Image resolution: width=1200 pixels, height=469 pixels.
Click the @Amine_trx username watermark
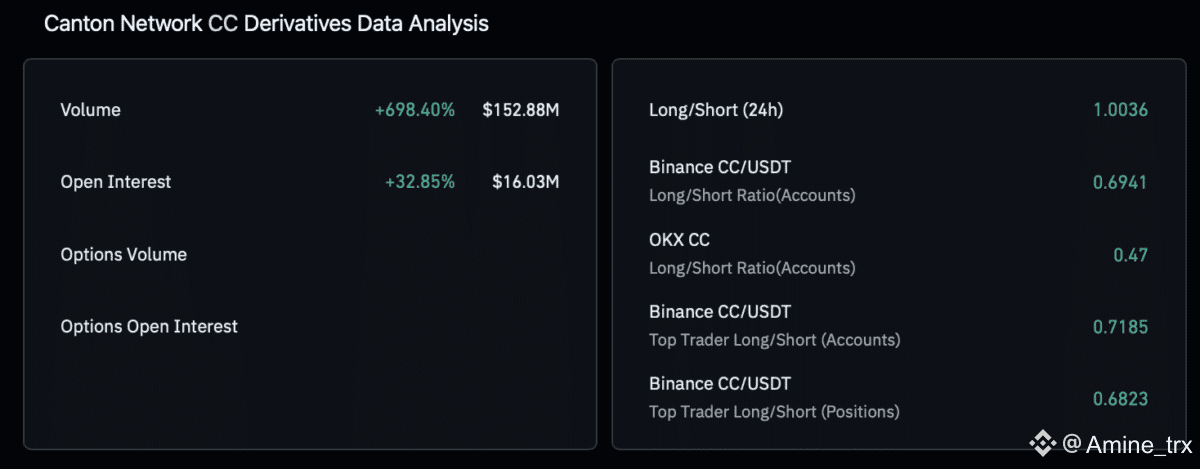tap(1127, 443)
